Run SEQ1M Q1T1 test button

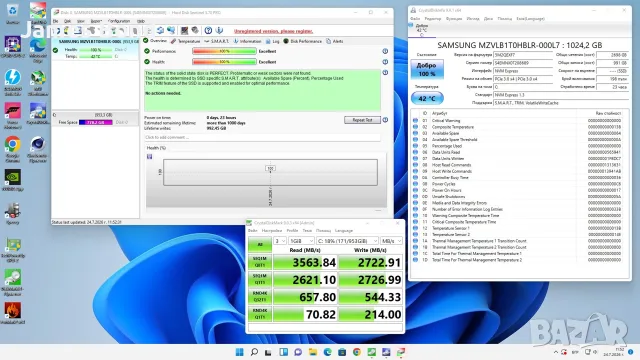coord(260,279)
